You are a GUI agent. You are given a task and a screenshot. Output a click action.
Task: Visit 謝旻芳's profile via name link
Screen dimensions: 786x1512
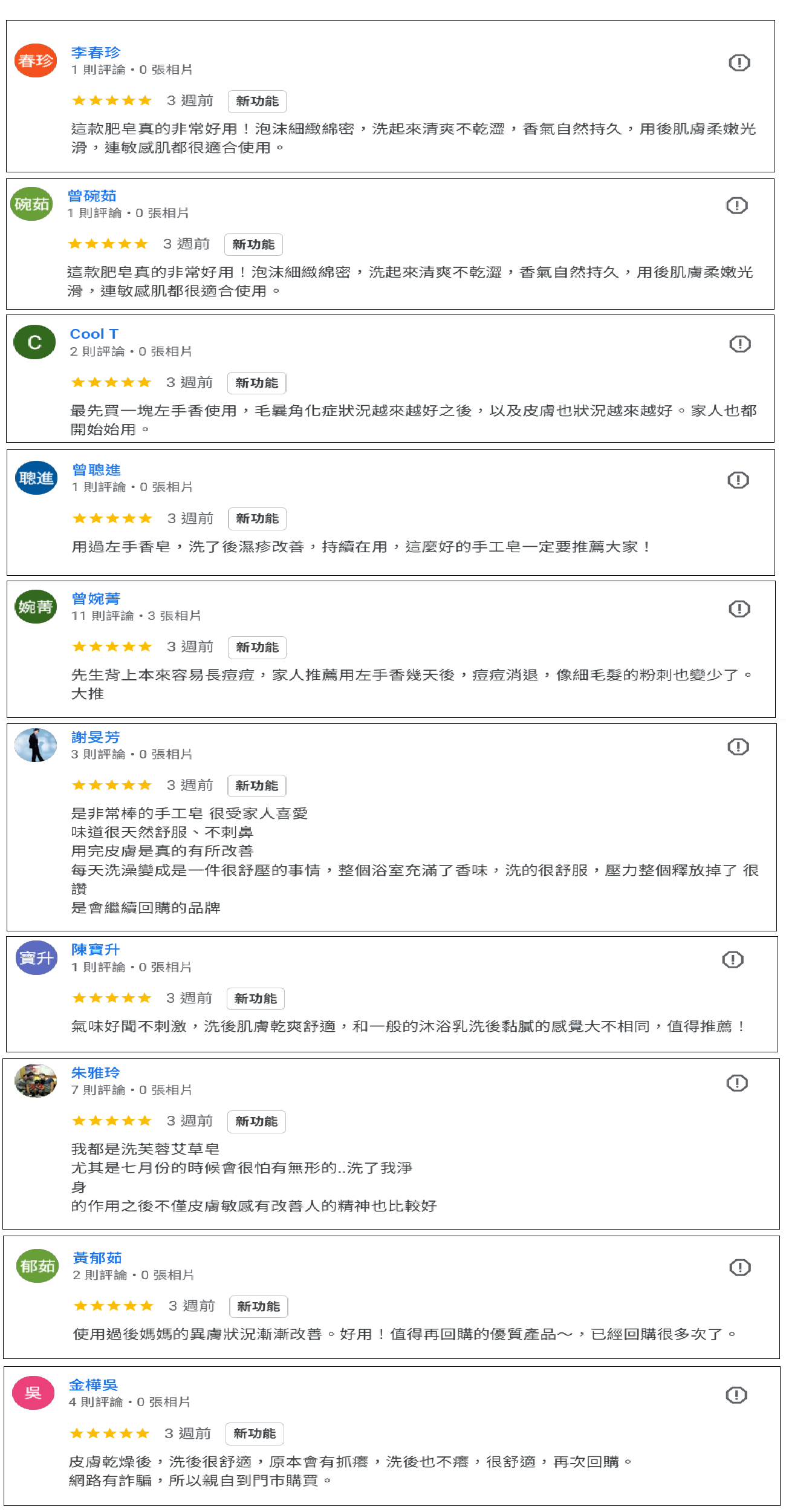click(96, 737)
